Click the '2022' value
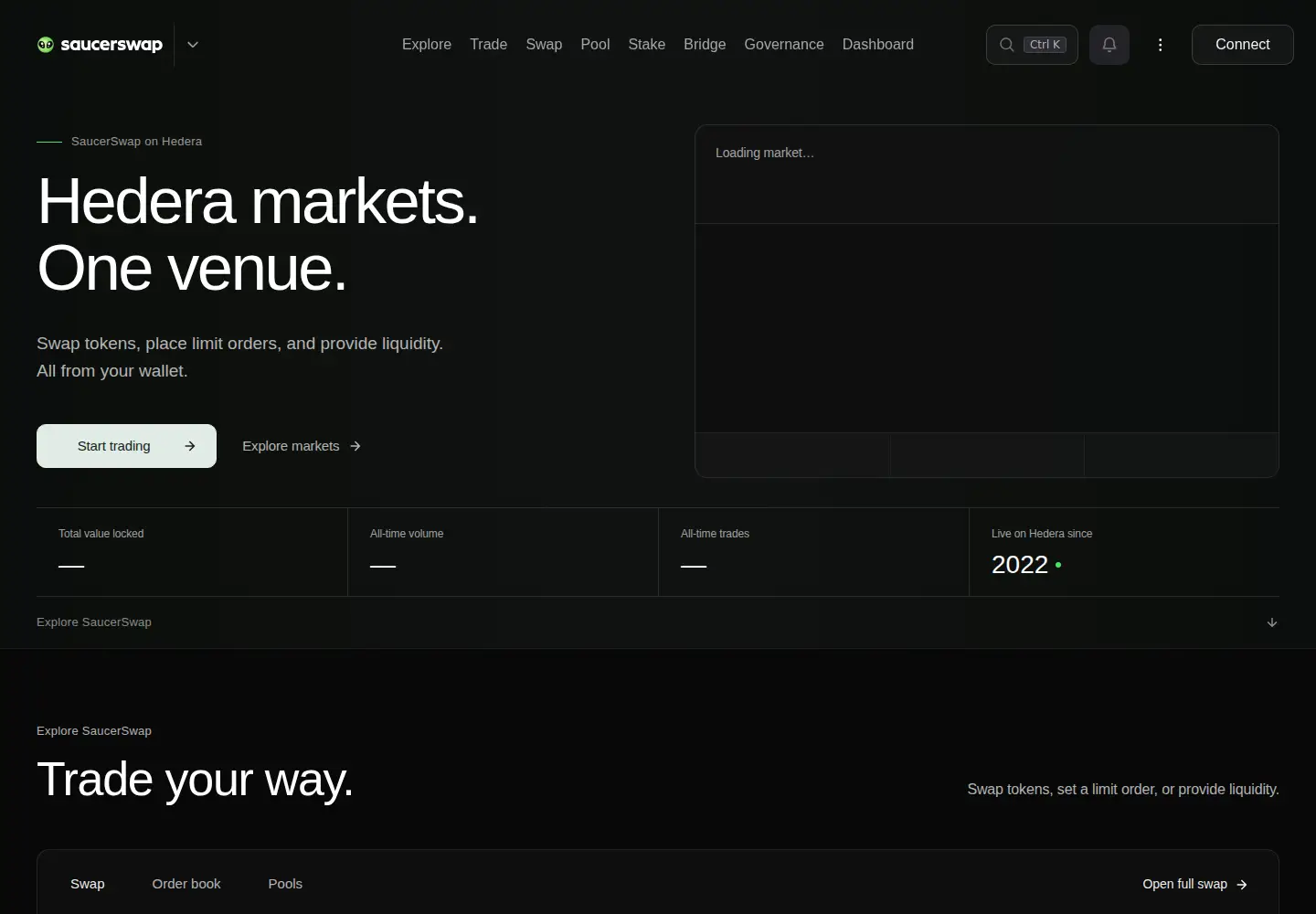This screenshot has height=914, width=1316. pyautogui.click(x=1020, y=565)
